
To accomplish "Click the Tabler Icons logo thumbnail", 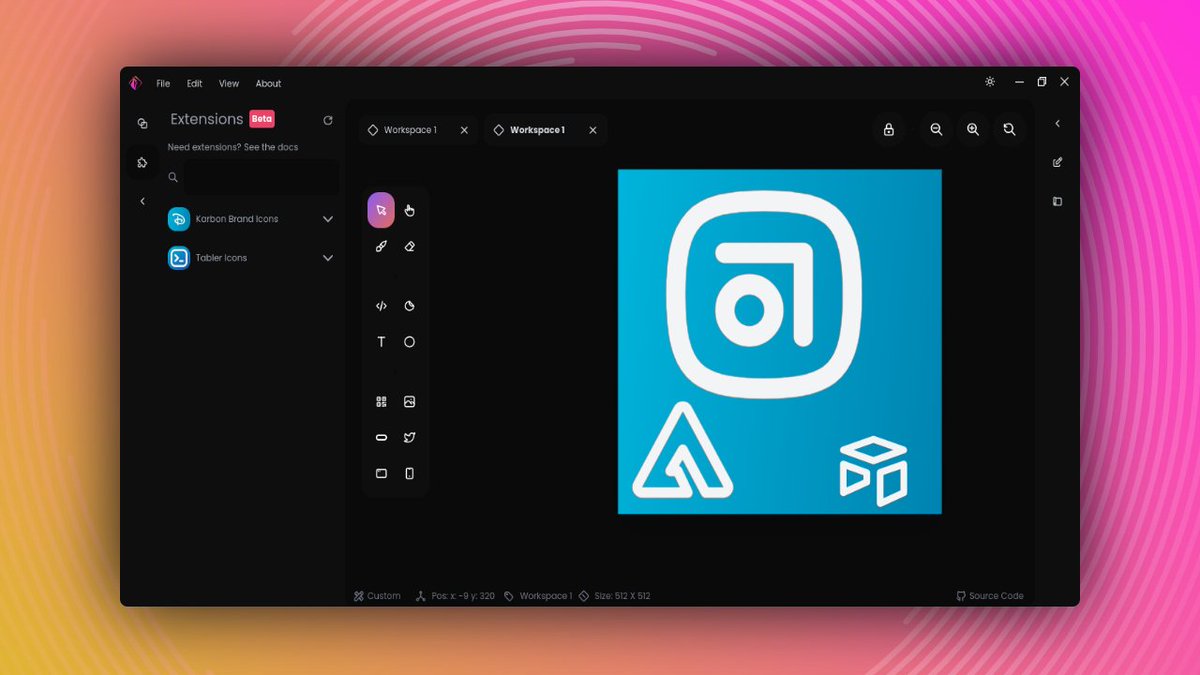I will pos(179,258).
